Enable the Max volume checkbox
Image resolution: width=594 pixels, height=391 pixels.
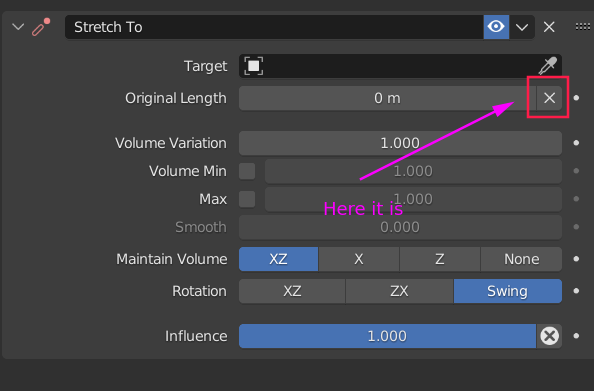(x=247, y=199)
